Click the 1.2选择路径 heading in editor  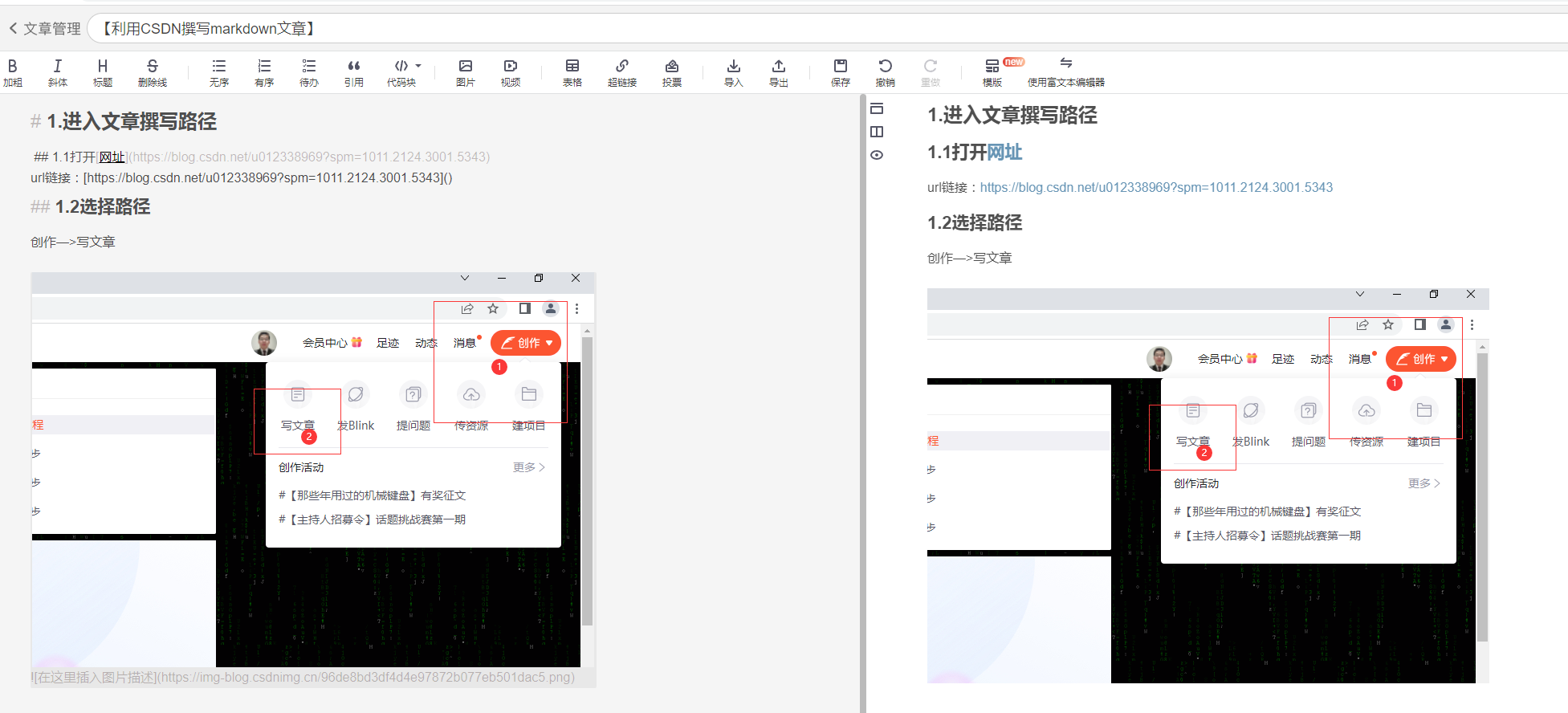pos(103,206)
